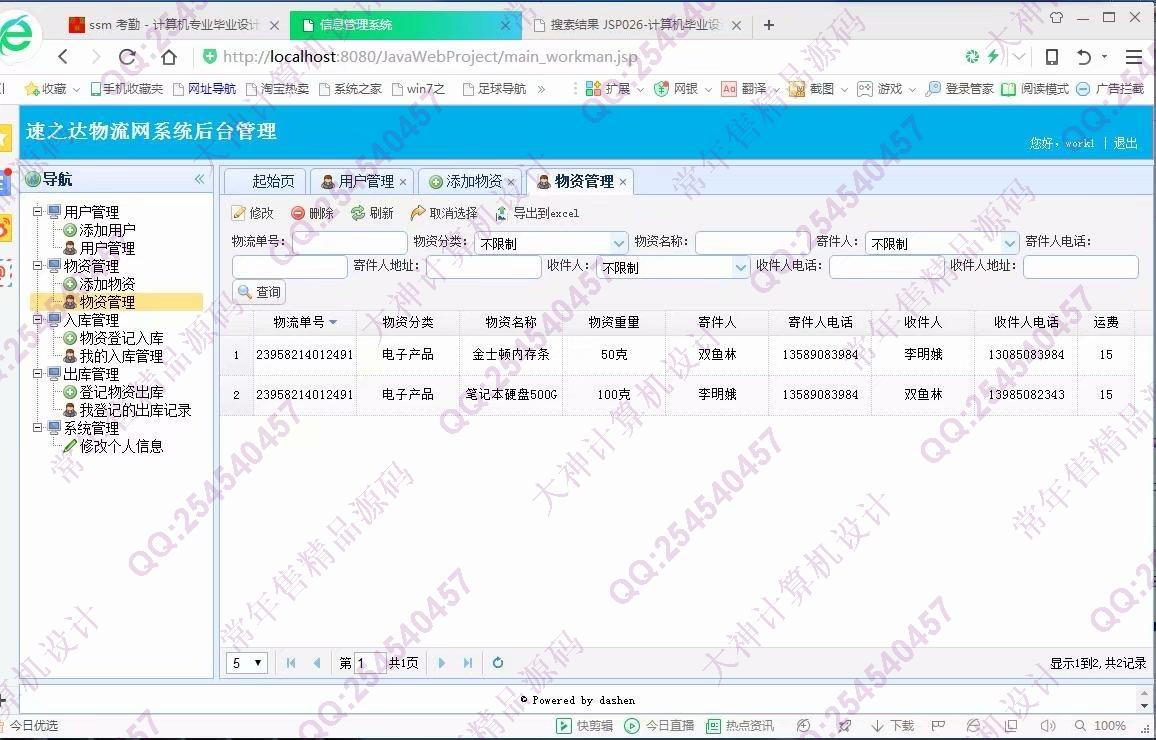
Task: Open 寄件人 dropdown
Action: (x=1009, y=243)
